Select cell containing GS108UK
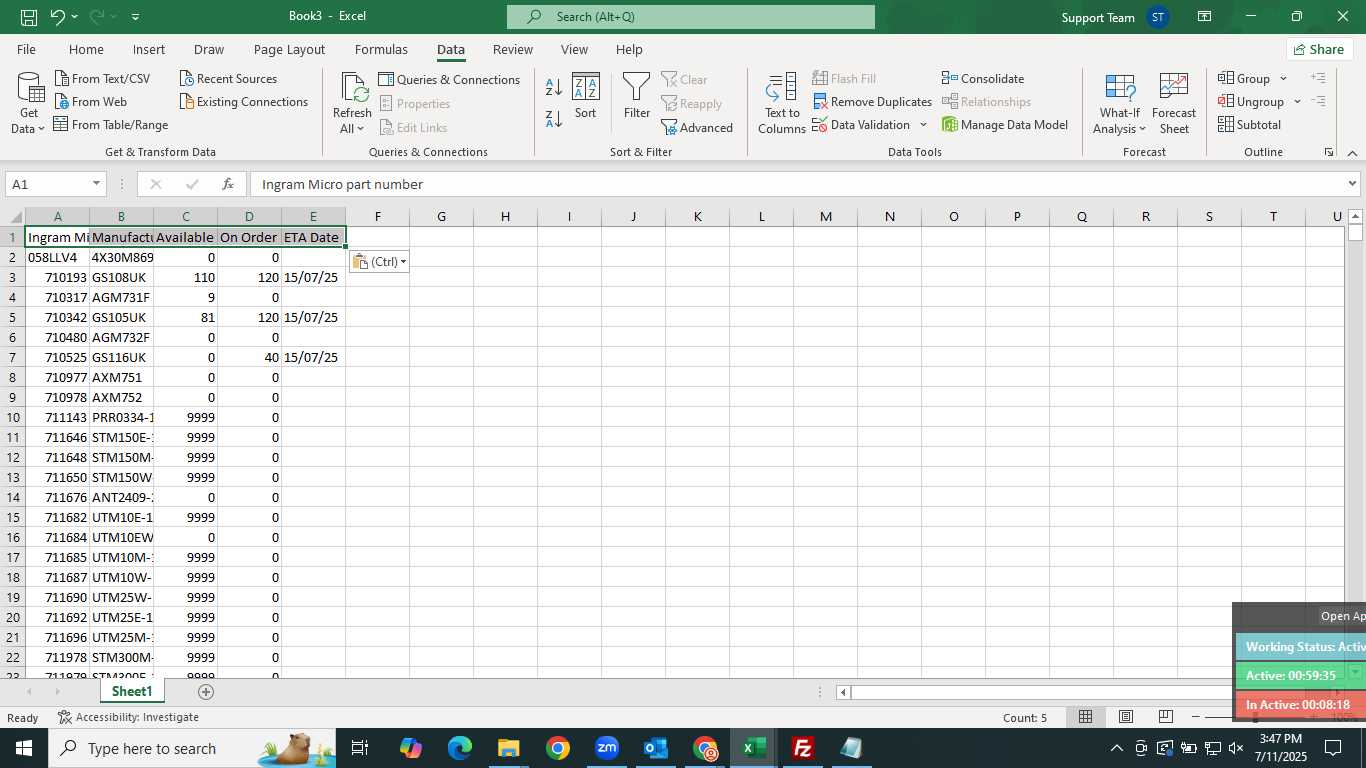The width and height of the screenshot is (1366, 768). (121, 277)
